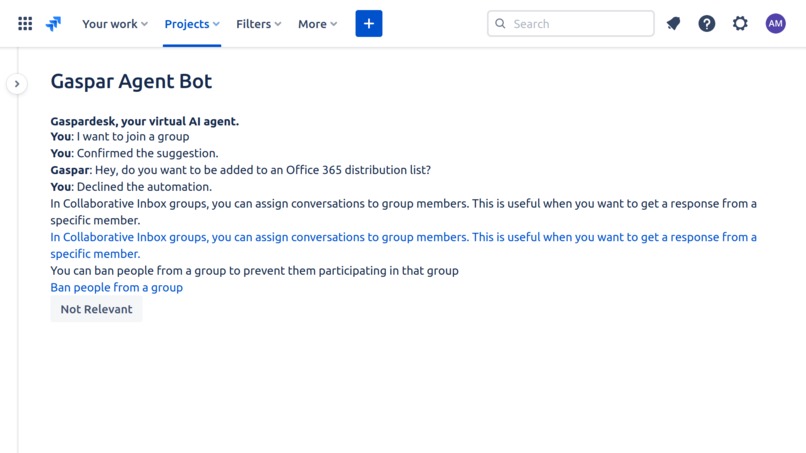806x453 pixels.
Task: Click the magnifier icon in search box
Action: 500,24
